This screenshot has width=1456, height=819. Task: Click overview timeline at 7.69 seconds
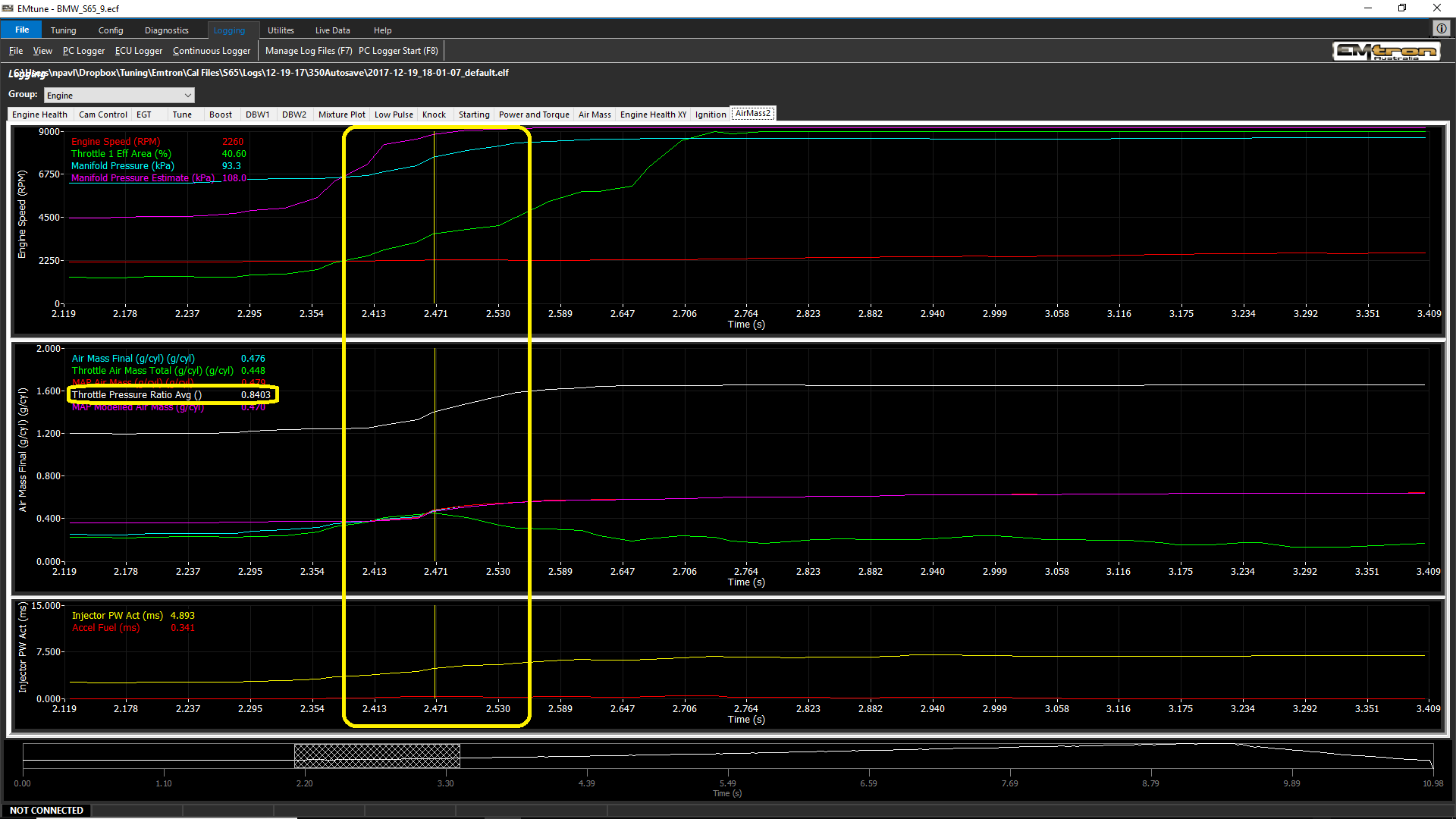pyautogui.click(x=1009, y=756)
